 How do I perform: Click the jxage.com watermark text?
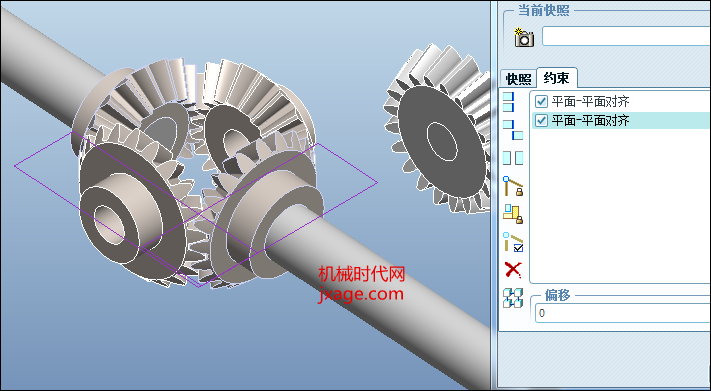point(360,294)
